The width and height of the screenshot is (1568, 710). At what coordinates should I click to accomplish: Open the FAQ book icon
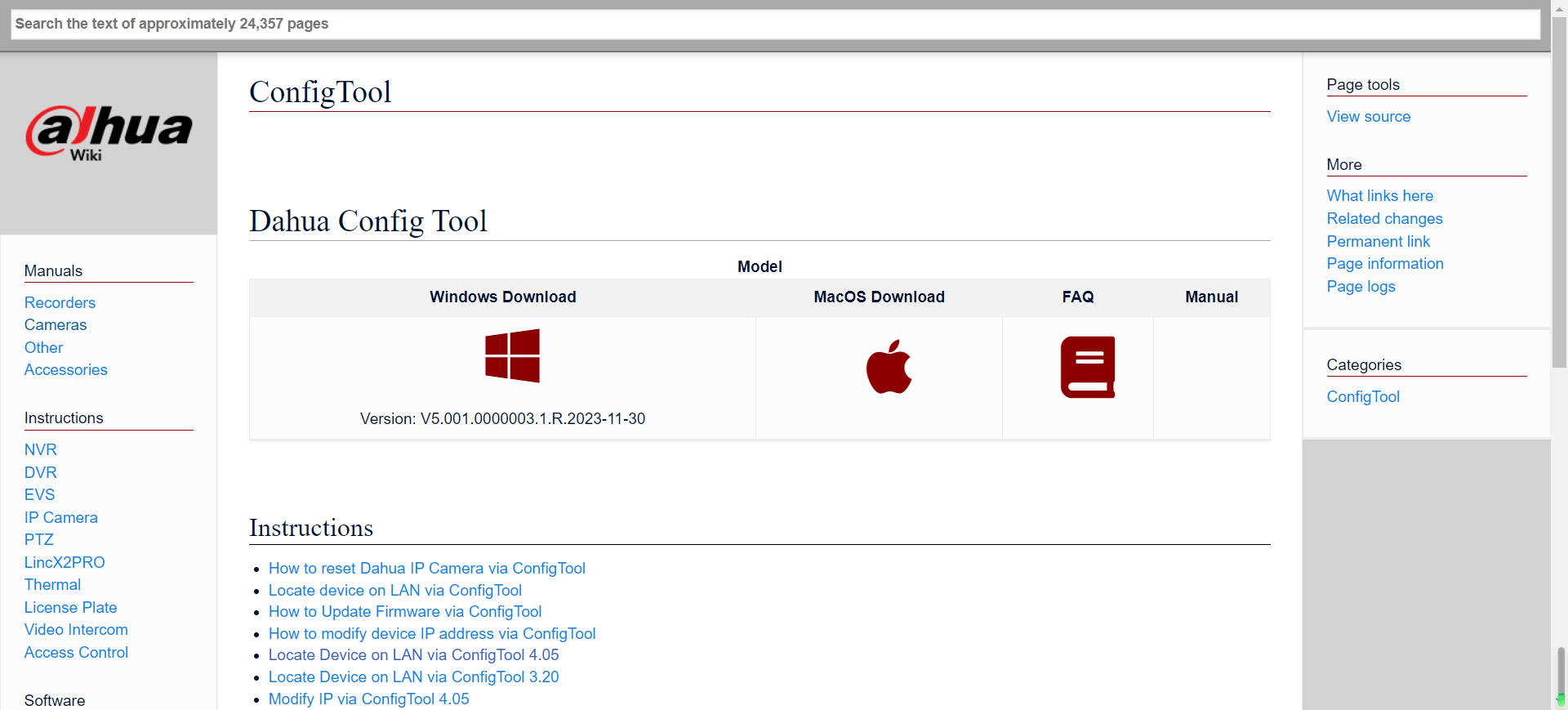click(x=1087, y=367)
